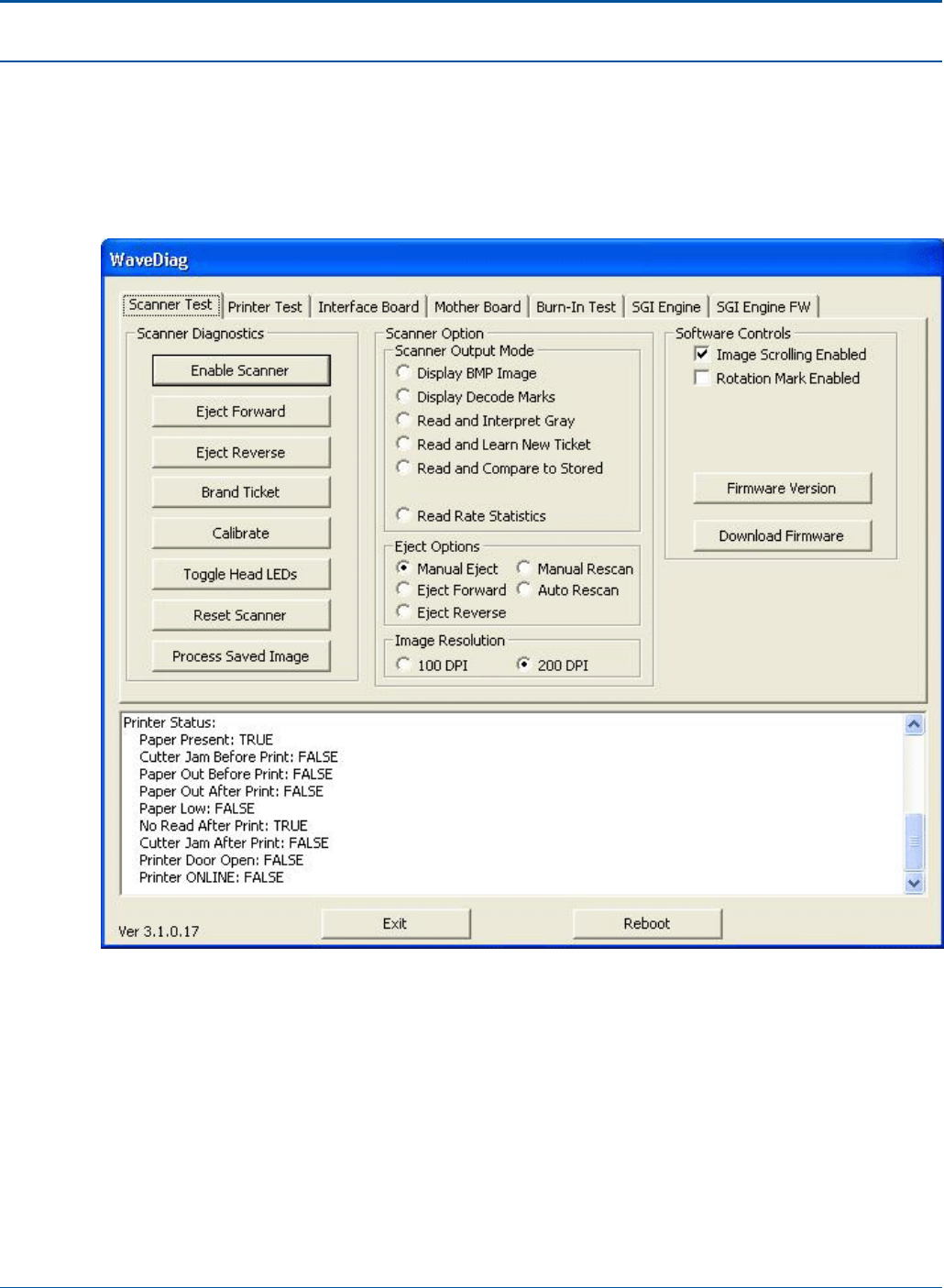Click the status log scroll up arrow
944x1288 pixels.
(x=914, y=724)
